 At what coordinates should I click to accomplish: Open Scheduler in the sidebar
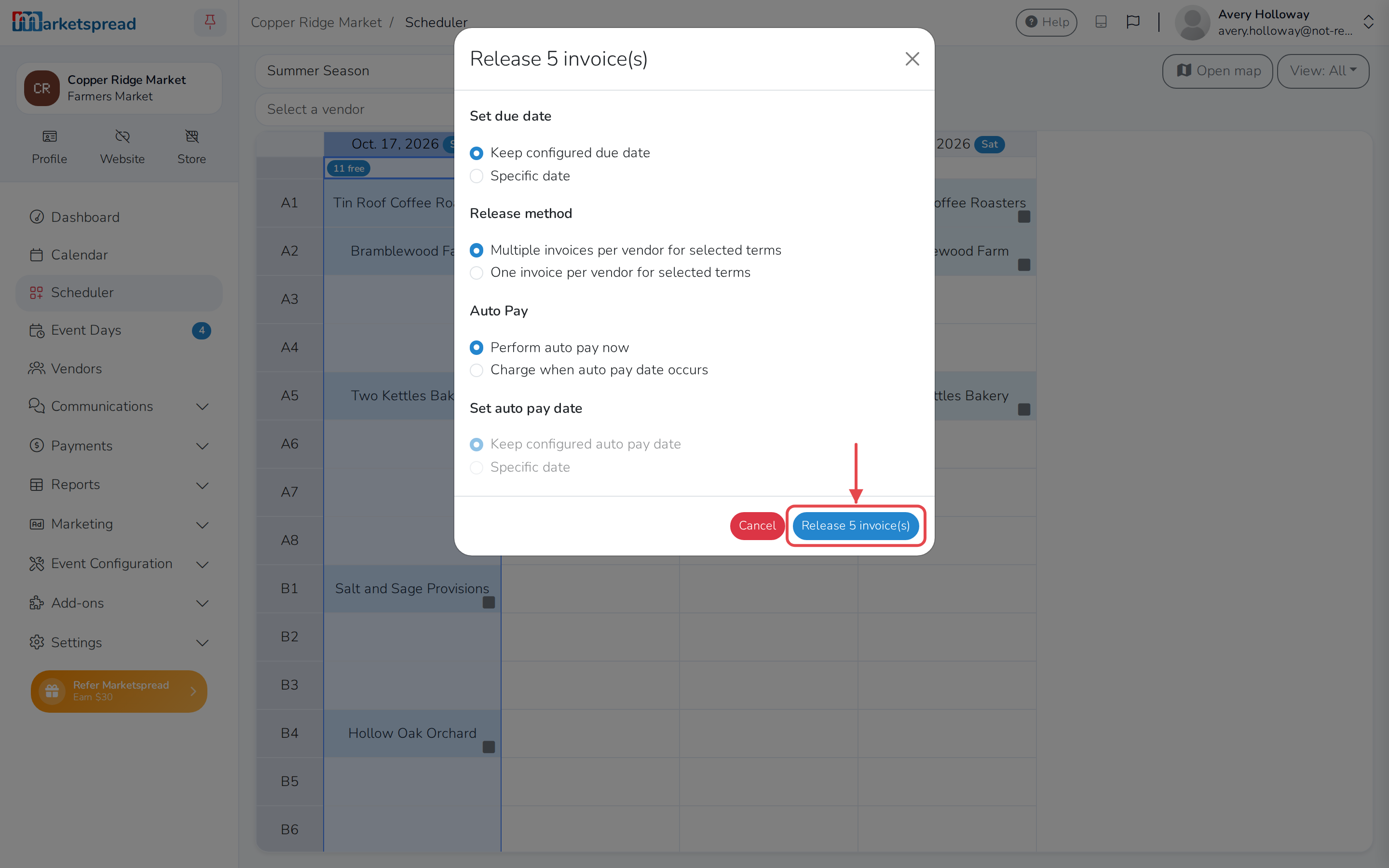tap(119, 293)
